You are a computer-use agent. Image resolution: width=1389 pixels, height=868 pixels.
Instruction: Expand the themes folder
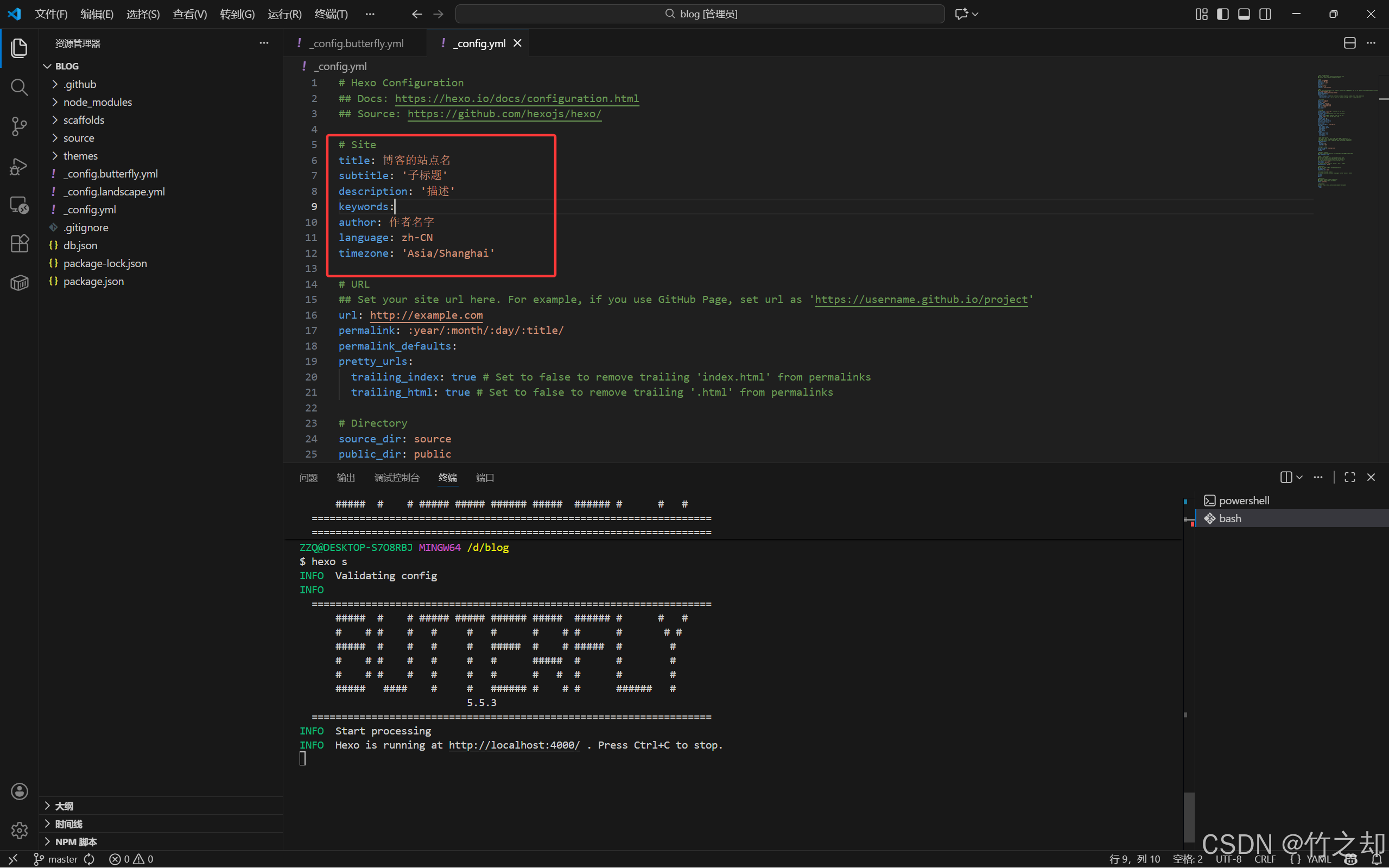(x=80, y=156)
